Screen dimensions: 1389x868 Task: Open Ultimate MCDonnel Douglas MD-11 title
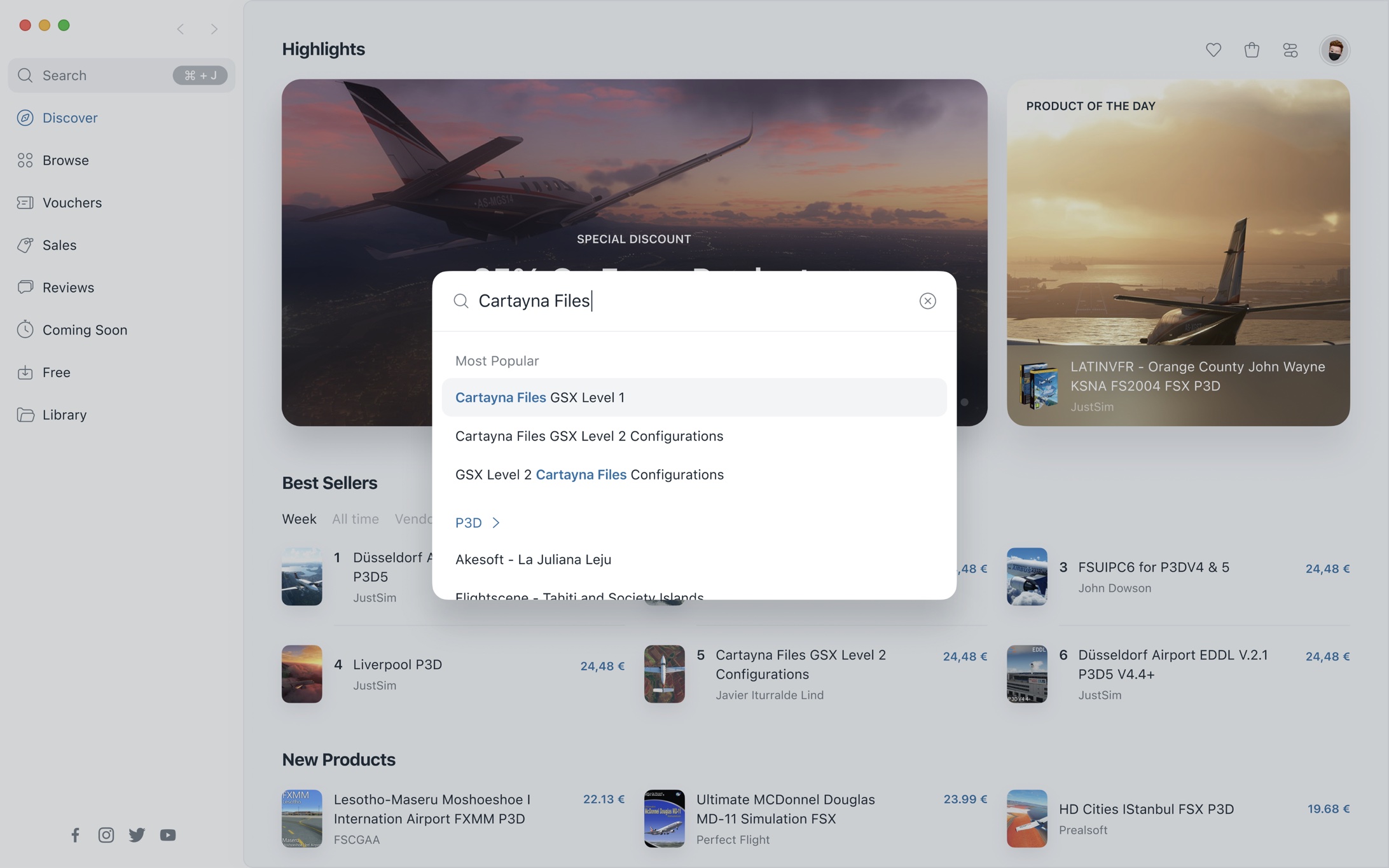pyautogui.click(x=785, y=809)
